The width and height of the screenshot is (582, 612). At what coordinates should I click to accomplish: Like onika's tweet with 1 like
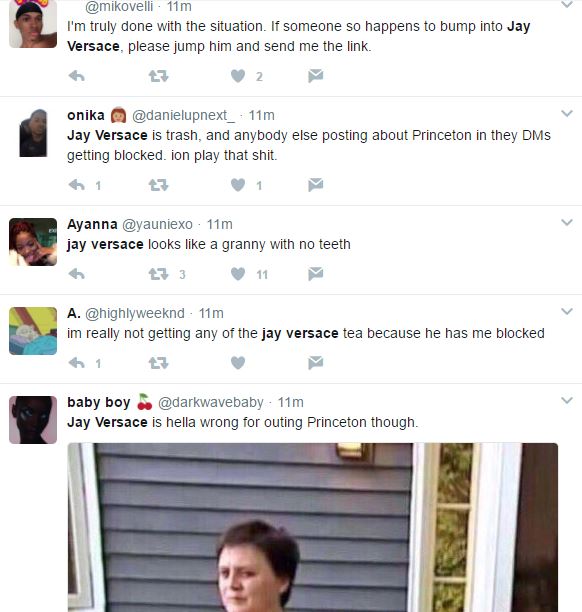point(238,185)
